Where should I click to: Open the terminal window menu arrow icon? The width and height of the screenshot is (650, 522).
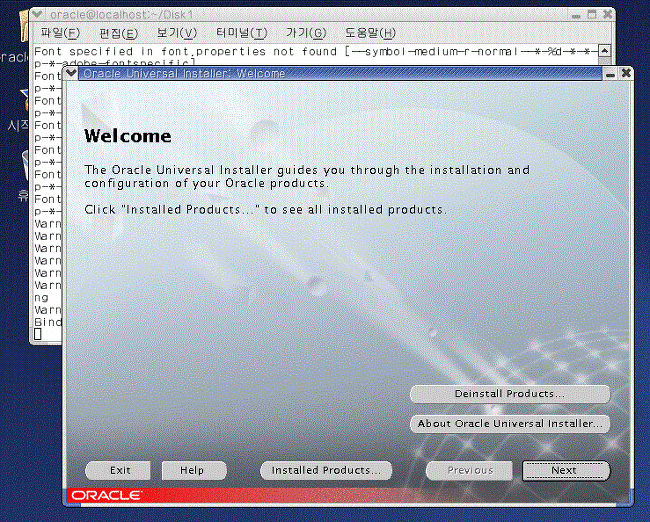[38, 15]
